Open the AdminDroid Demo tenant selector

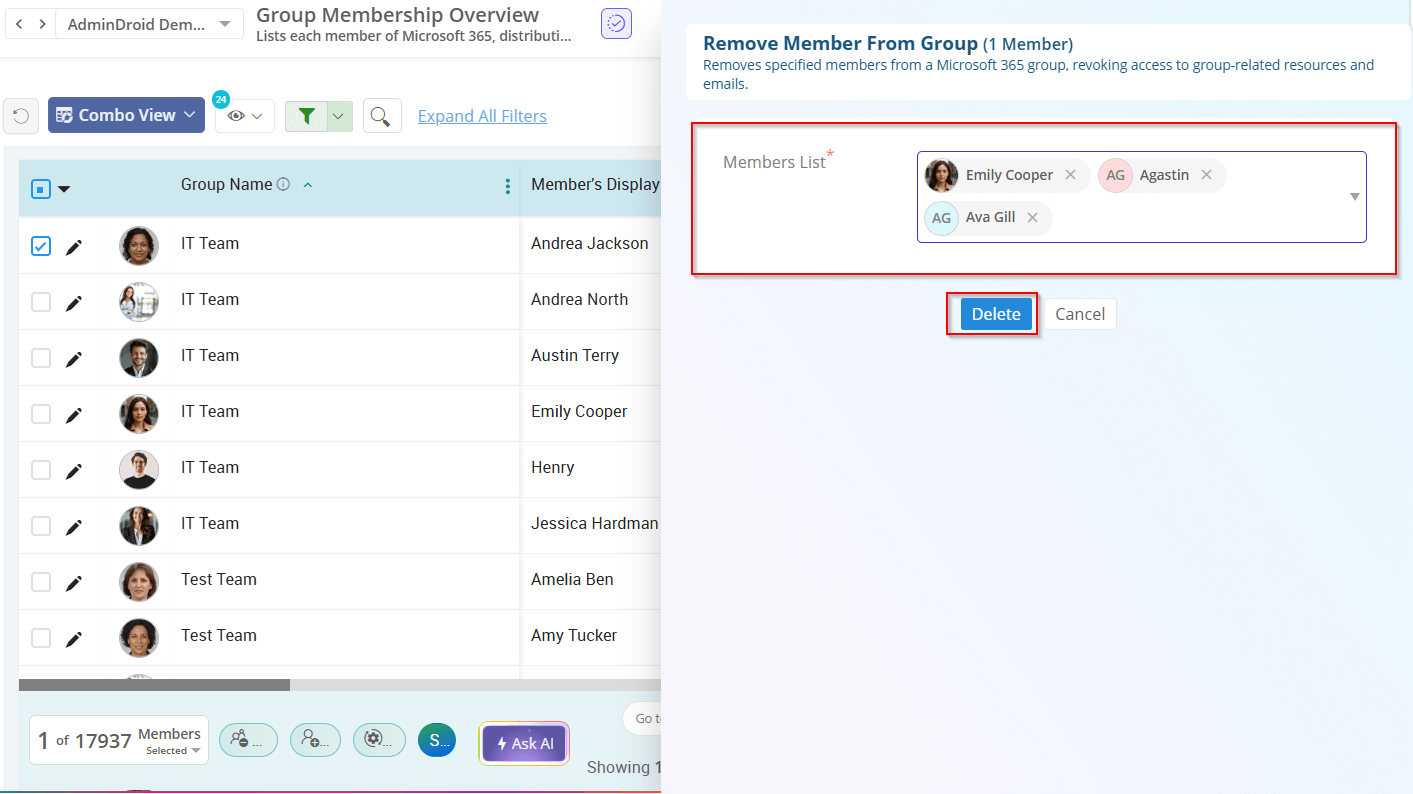148,23
